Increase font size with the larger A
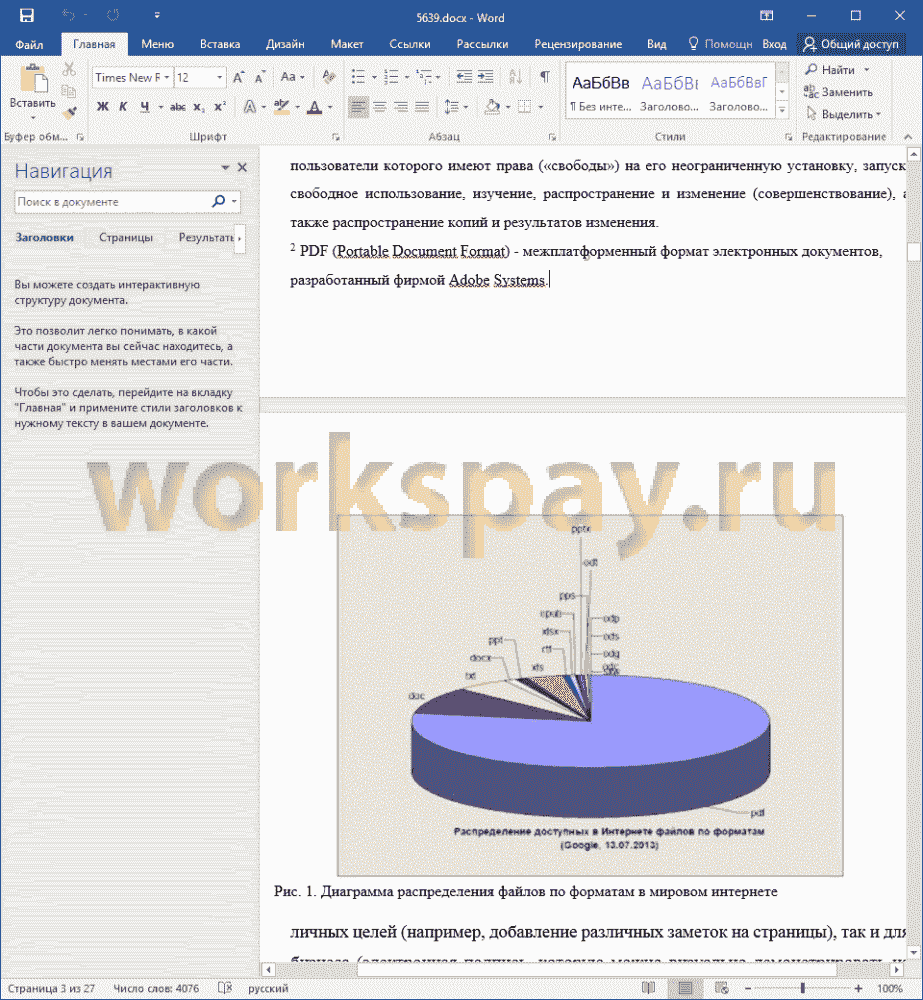Viewport: 923px width, 1000px height. [x=239, y=78]
